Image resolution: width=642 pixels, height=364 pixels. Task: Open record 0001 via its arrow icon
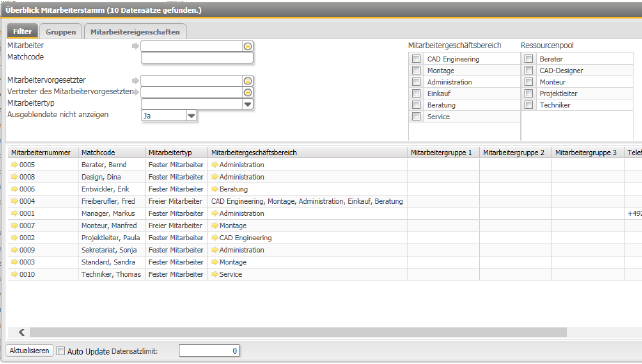(14, 213)
